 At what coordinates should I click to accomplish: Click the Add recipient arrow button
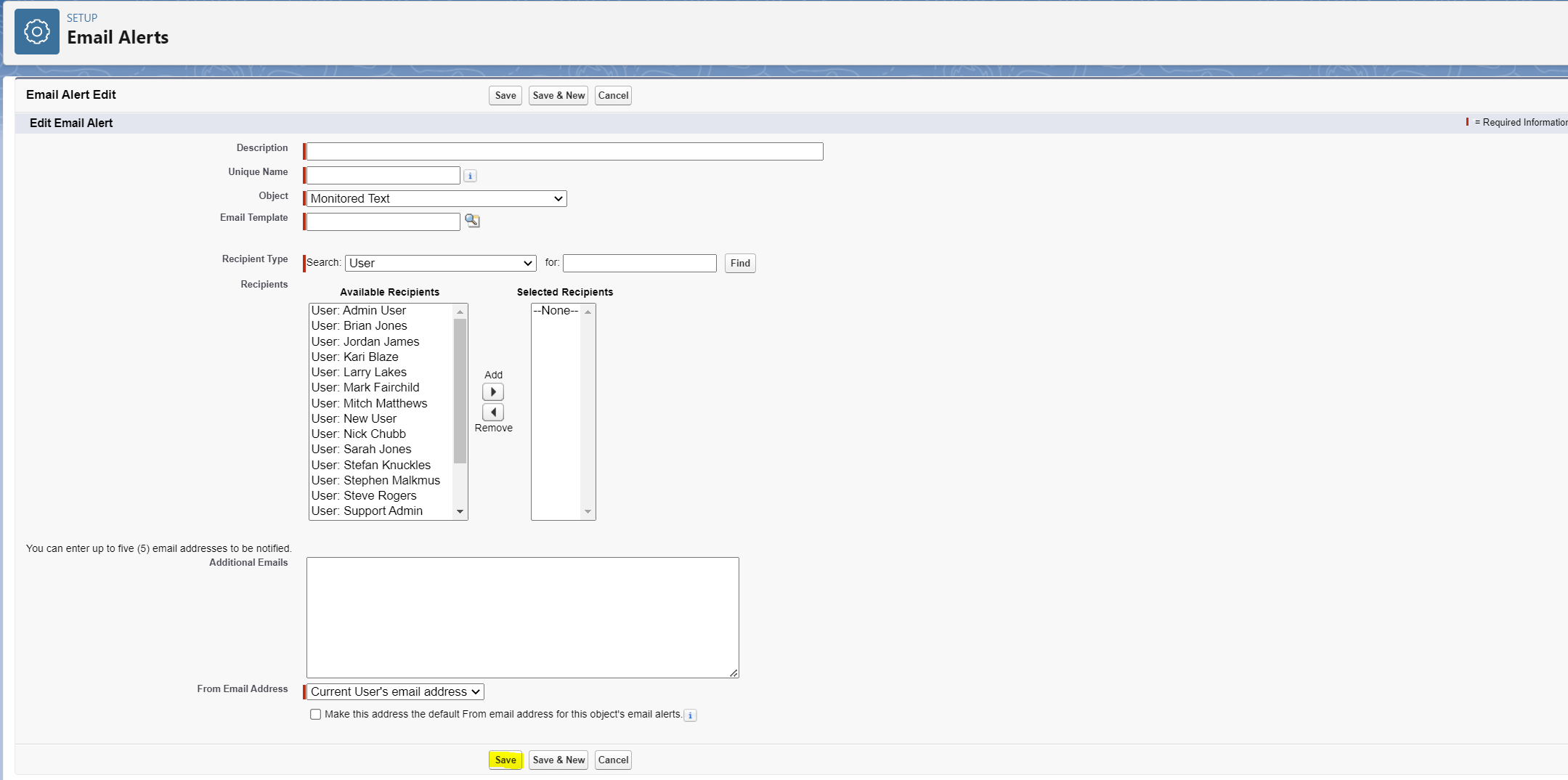click(493, 392)
